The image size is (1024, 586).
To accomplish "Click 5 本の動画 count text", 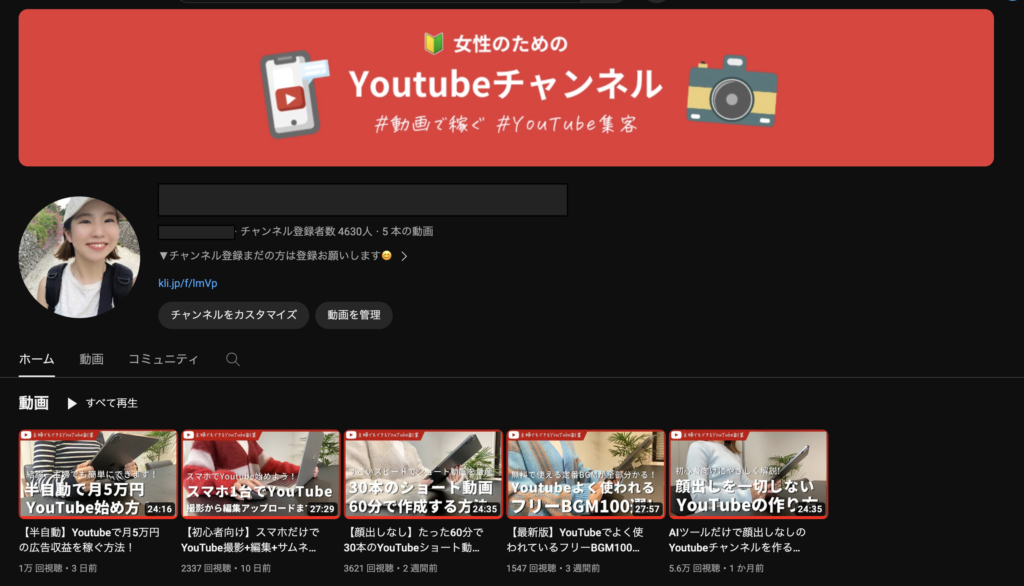I will [408, 231].
